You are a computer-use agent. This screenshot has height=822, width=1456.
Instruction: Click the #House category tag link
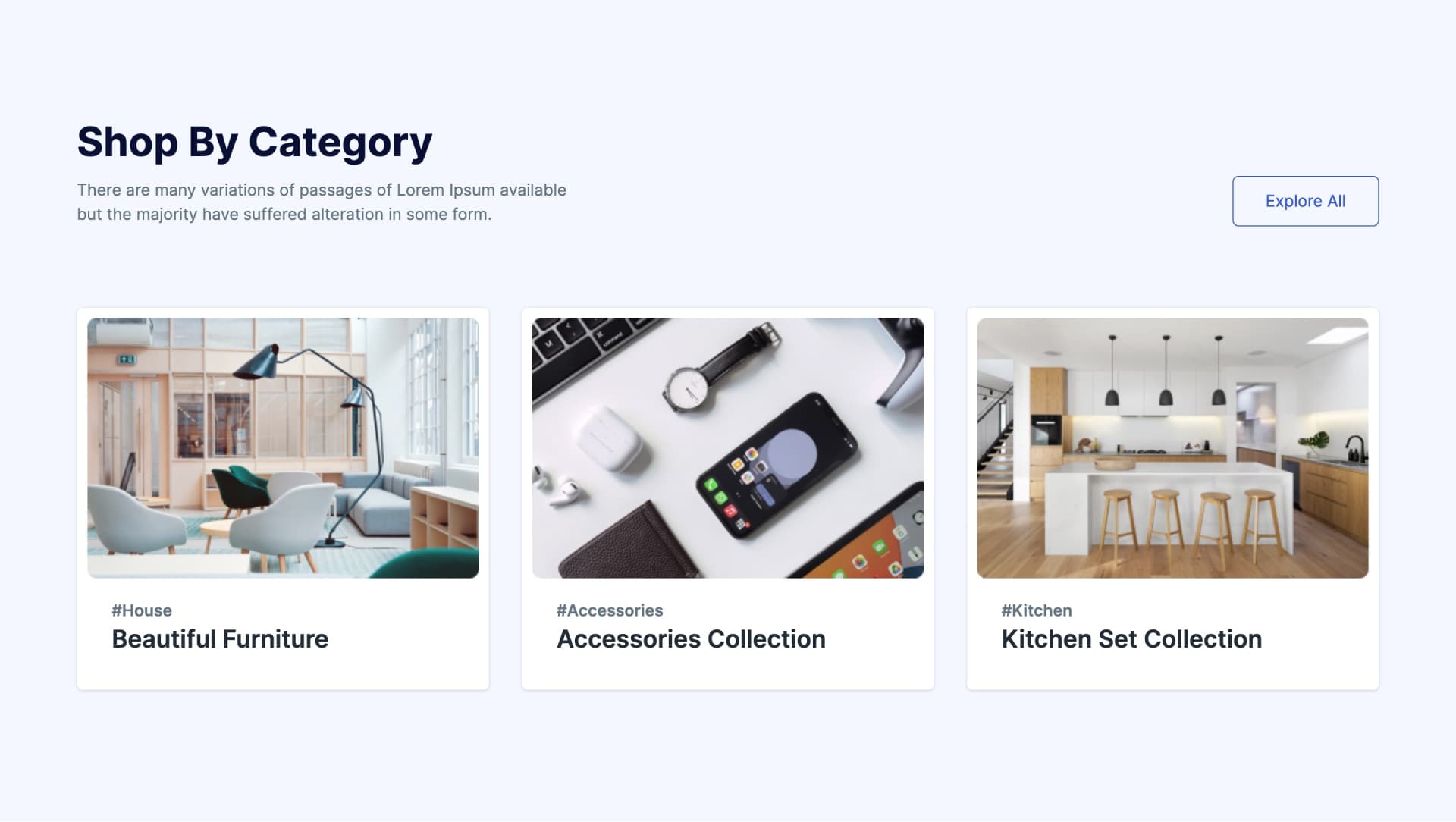[141, 609]
